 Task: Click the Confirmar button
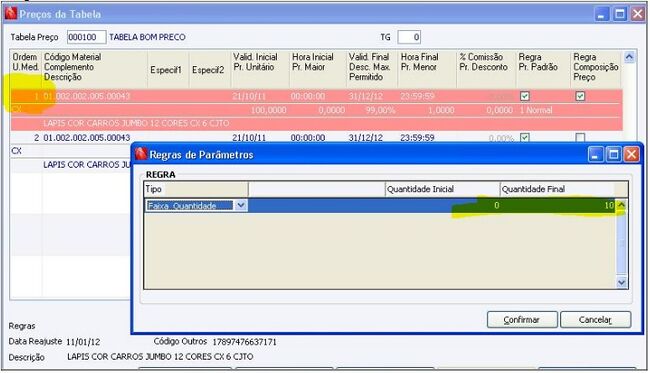pyautogui.click(x=522, y=320)
